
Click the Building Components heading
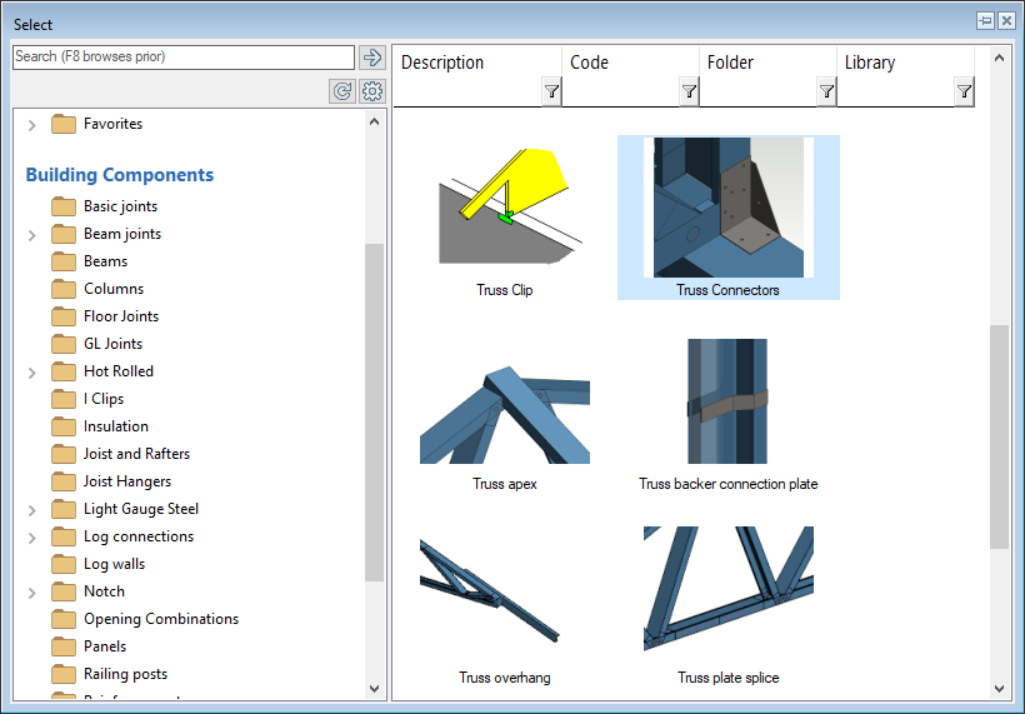[x=119, y=175]
